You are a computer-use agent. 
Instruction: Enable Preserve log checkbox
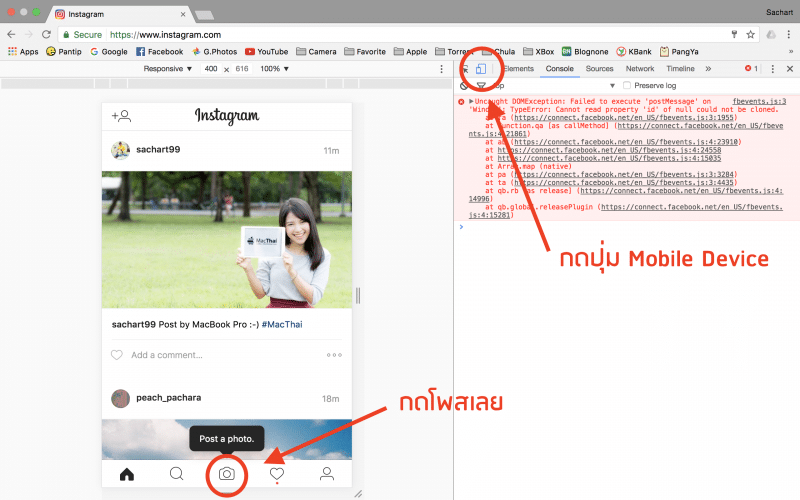coord(627,85)
